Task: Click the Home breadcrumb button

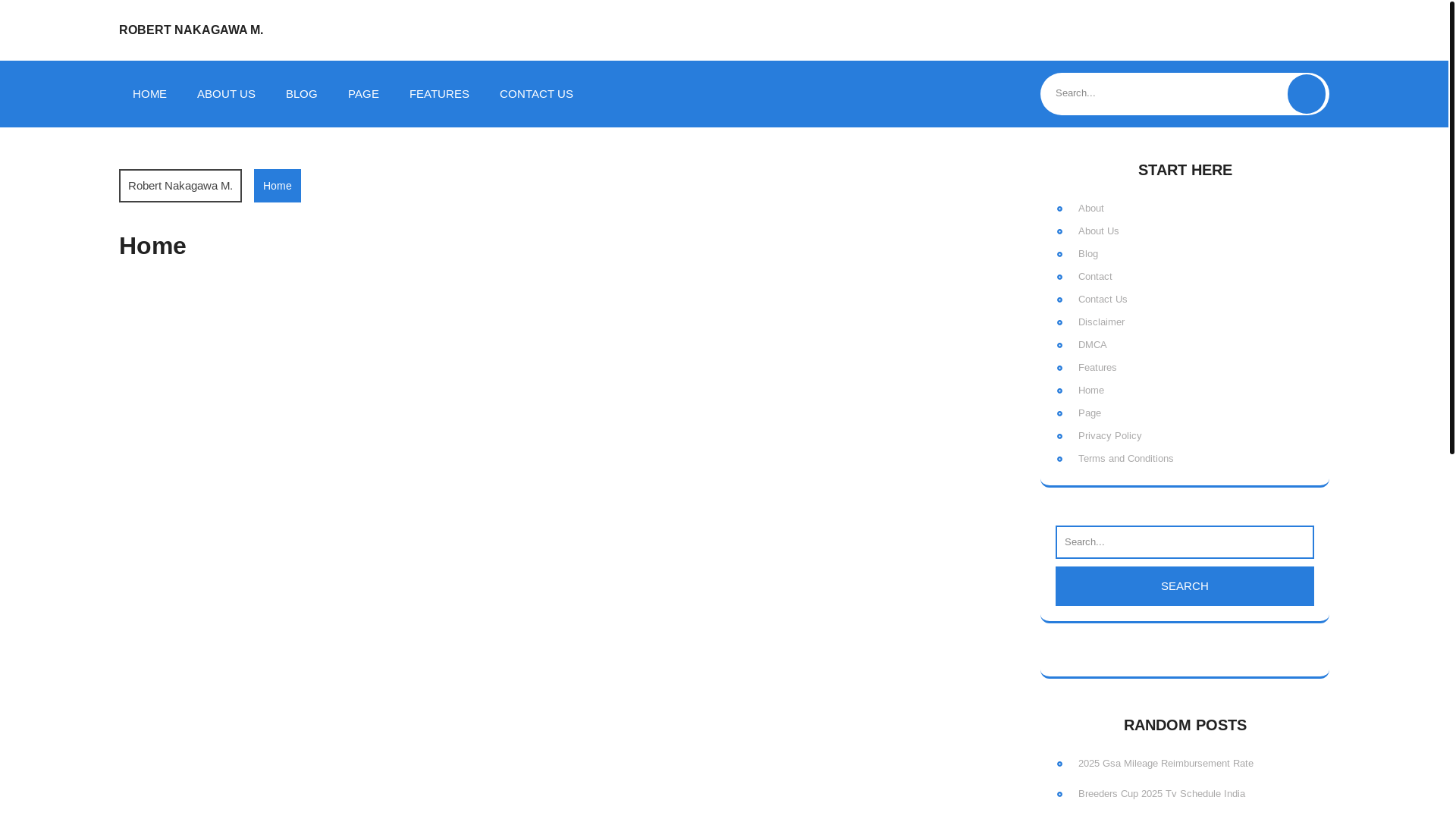Action: [278, 186]
